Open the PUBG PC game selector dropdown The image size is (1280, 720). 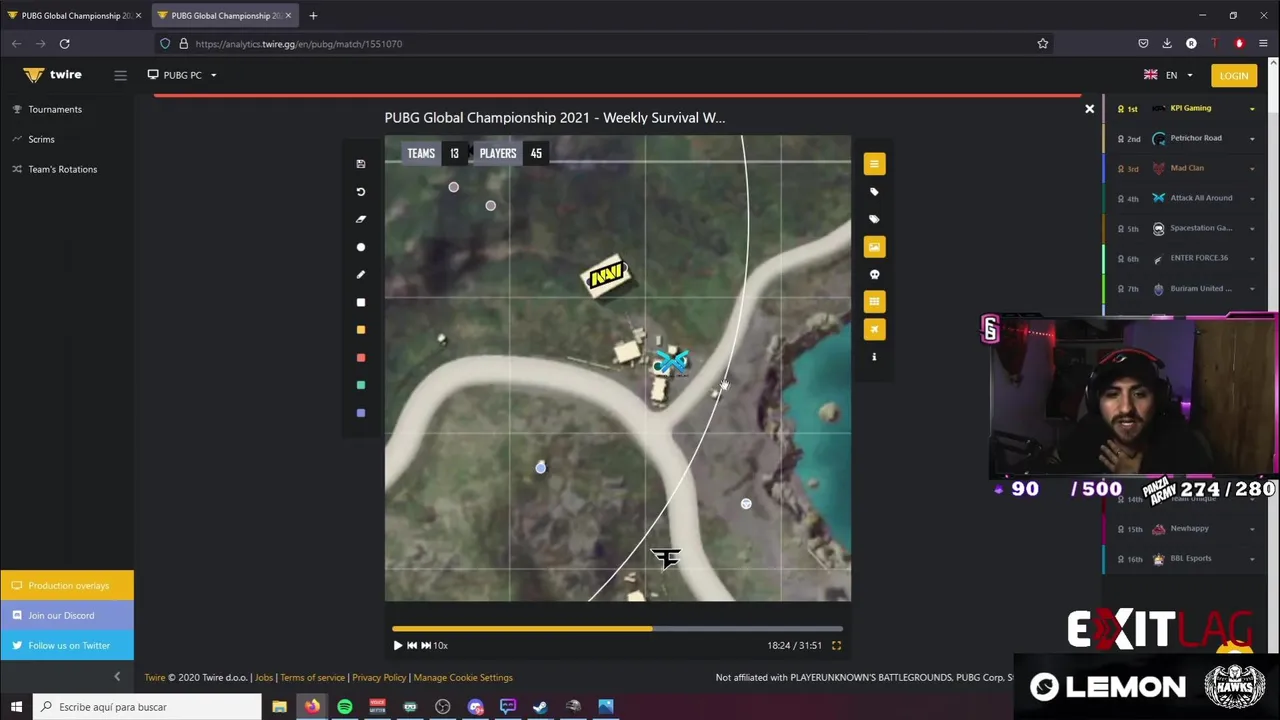coord(182,75)
